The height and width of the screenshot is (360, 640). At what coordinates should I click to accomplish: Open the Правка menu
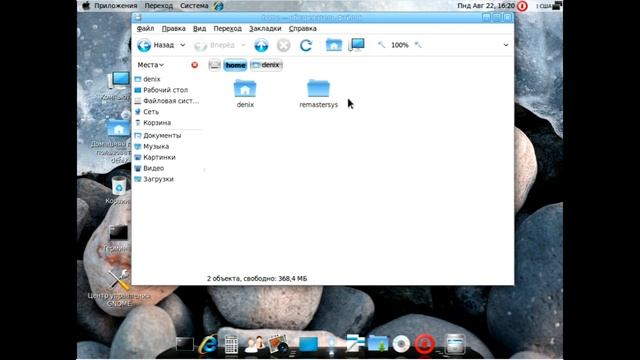coord(173,29)
